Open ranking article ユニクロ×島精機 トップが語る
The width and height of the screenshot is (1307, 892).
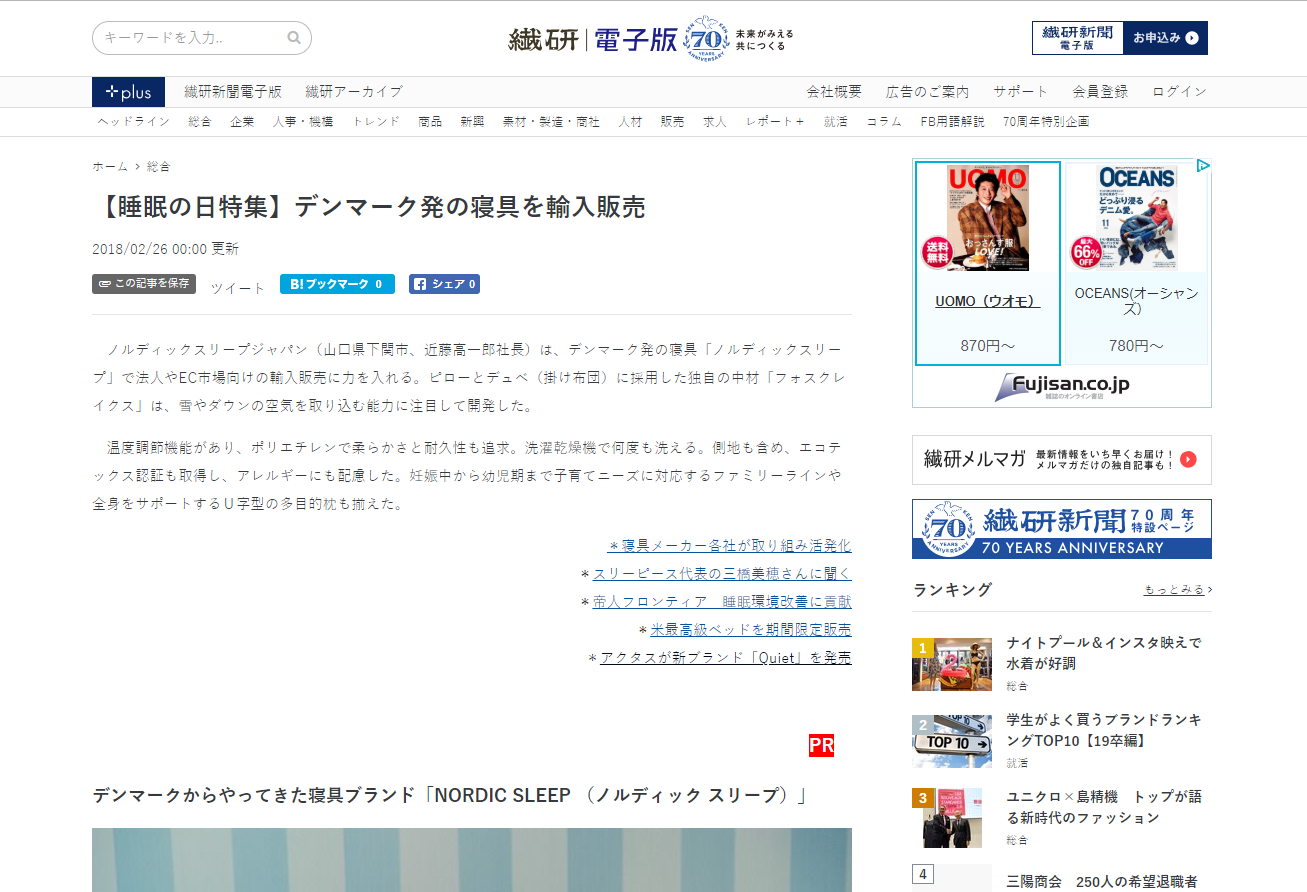[x=1104, y=807]
